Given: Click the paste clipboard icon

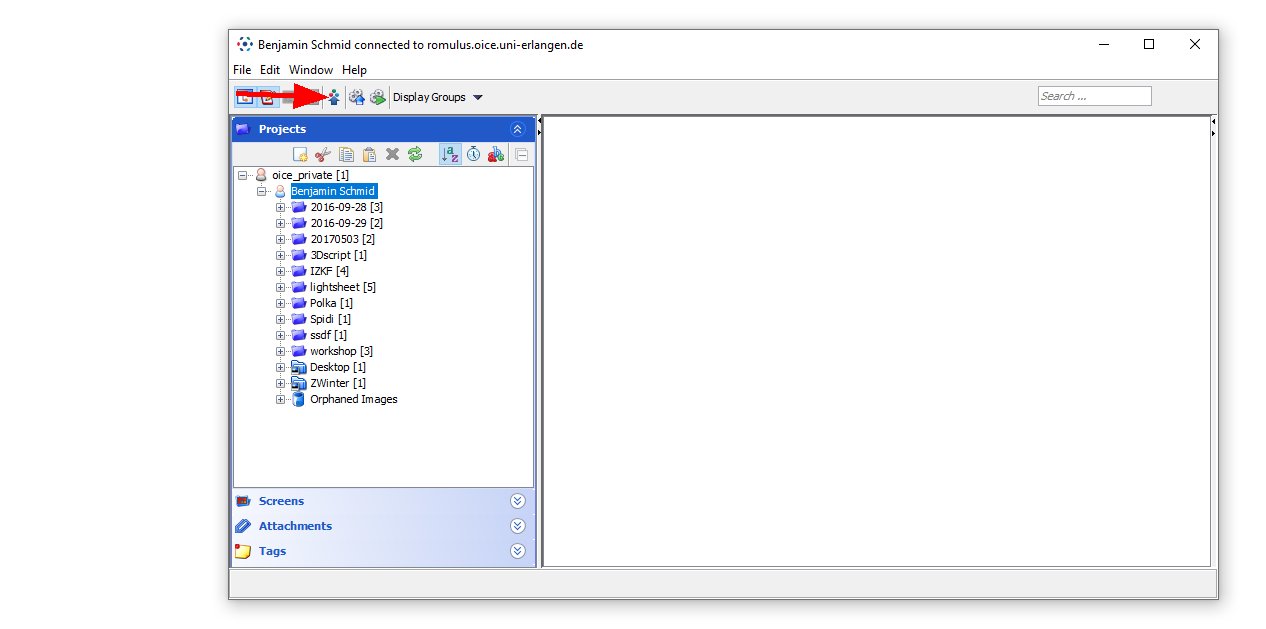Looking at the screenshot, I should [369, 154].
